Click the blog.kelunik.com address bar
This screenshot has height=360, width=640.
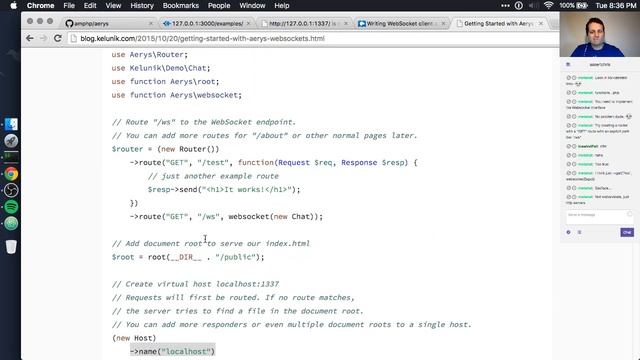[312, 38]
